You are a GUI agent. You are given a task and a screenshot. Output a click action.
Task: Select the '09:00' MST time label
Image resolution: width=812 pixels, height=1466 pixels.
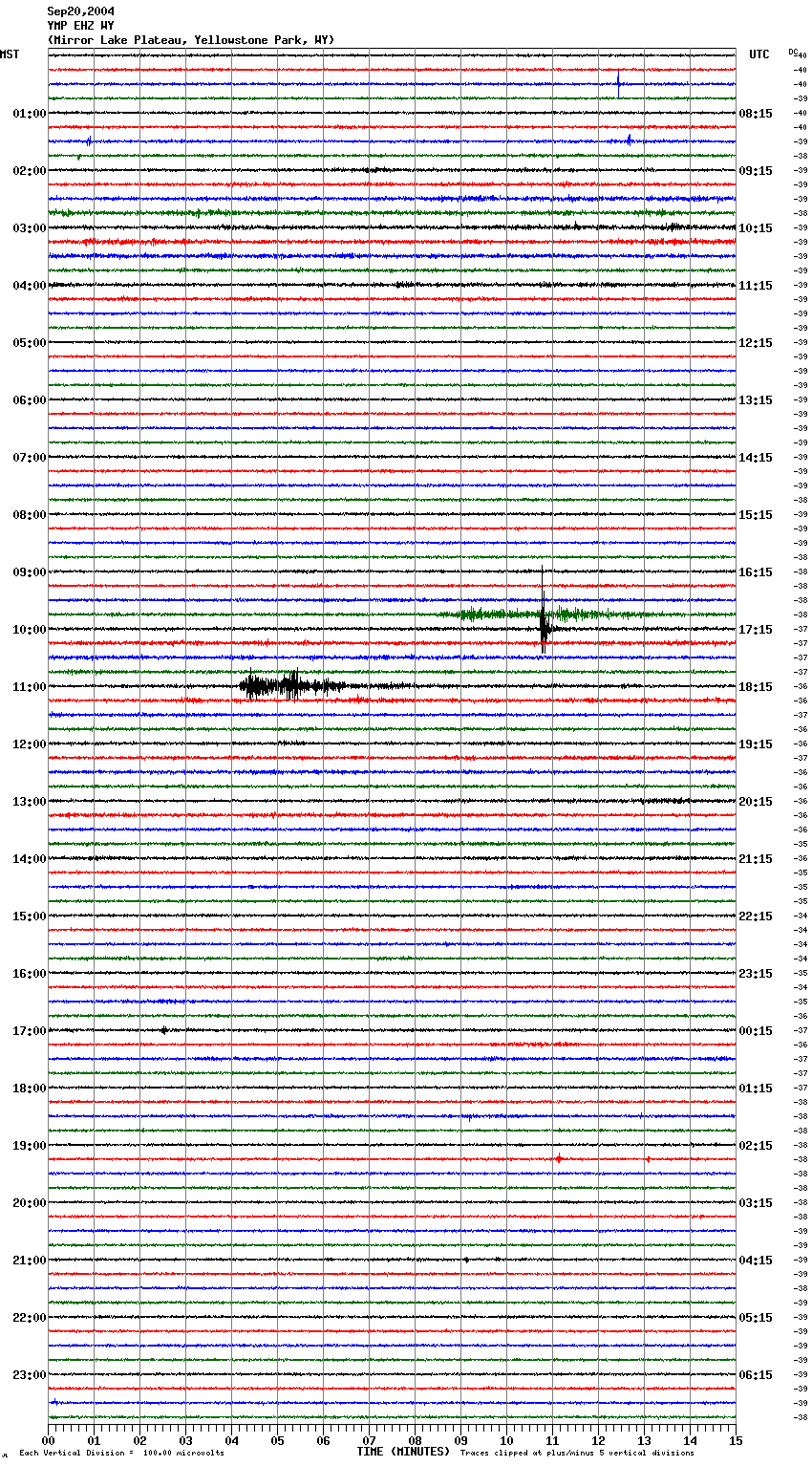30,572
